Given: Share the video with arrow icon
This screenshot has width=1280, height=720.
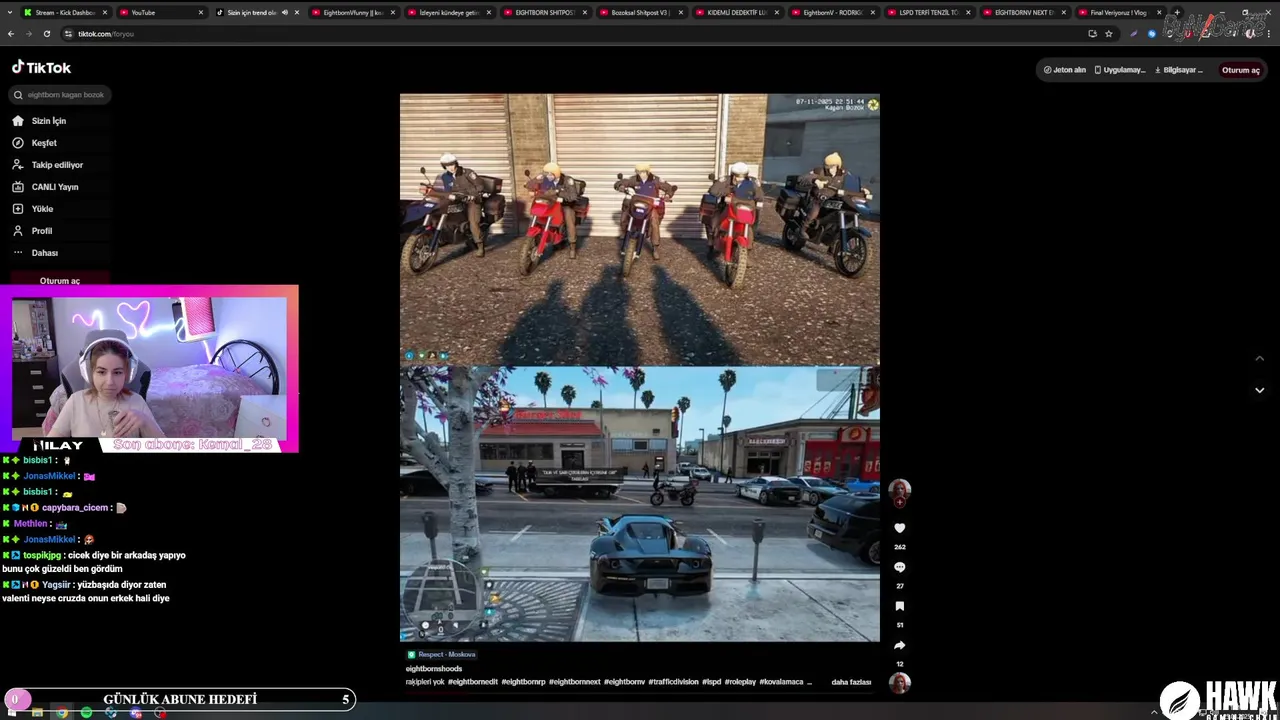Looking at the screenshot, I should click(900, 645).
